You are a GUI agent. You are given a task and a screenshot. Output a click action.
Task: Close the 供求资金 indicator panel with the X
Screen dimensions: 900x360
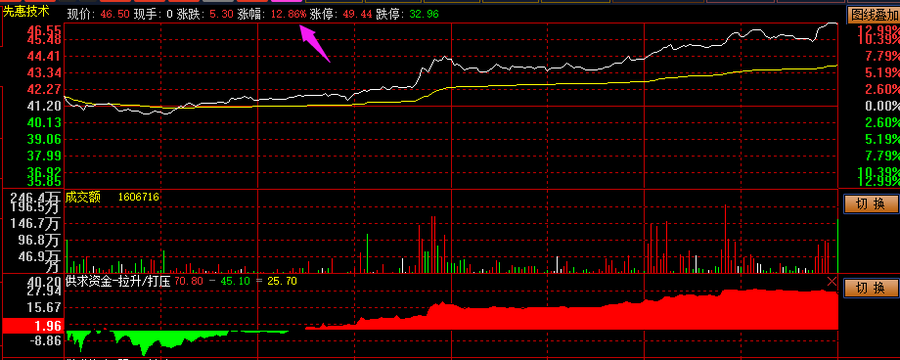click(832, 281)
